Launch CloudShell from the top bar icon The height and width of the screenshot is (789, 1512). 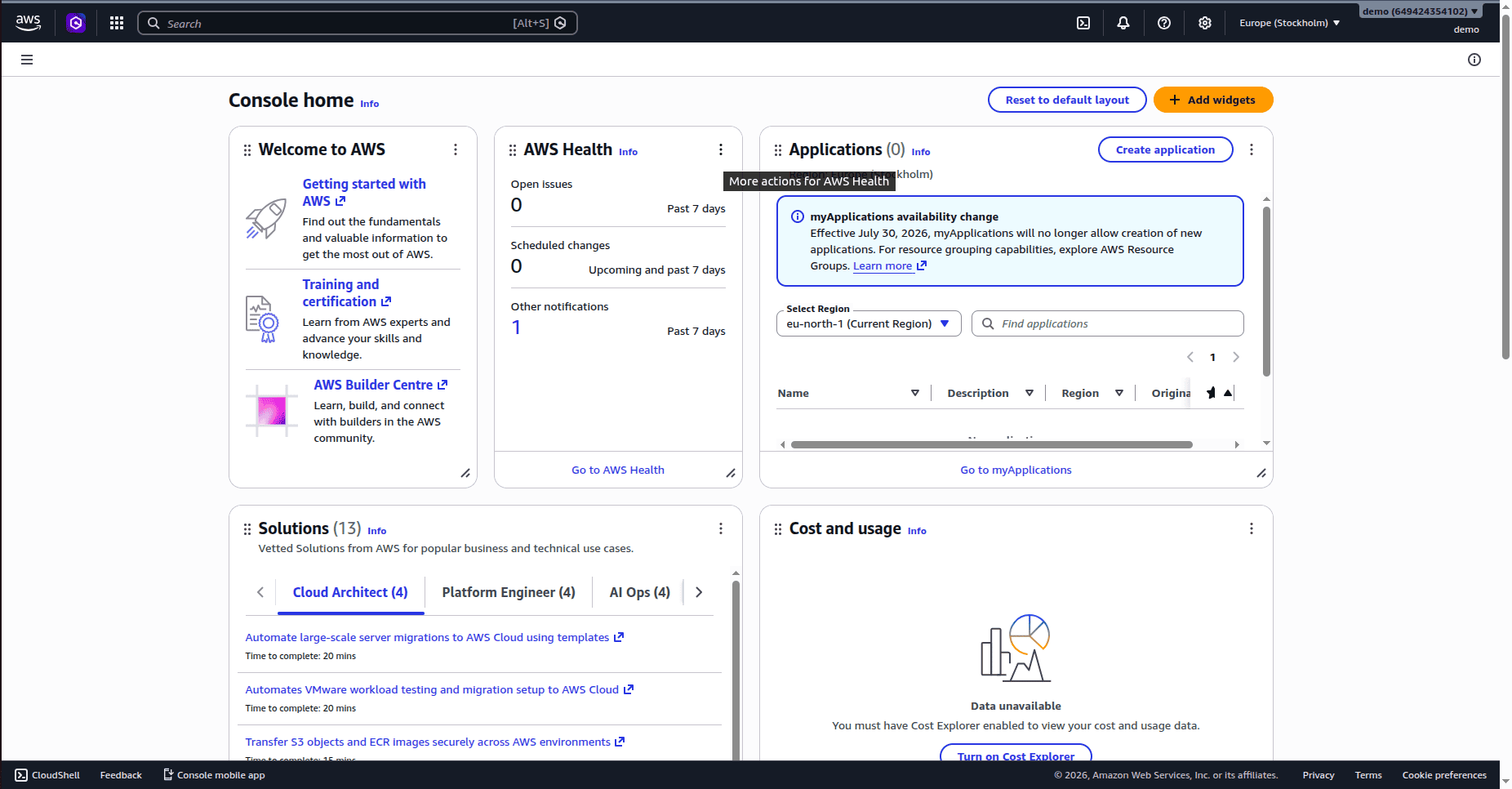(x=1083, y=23)
